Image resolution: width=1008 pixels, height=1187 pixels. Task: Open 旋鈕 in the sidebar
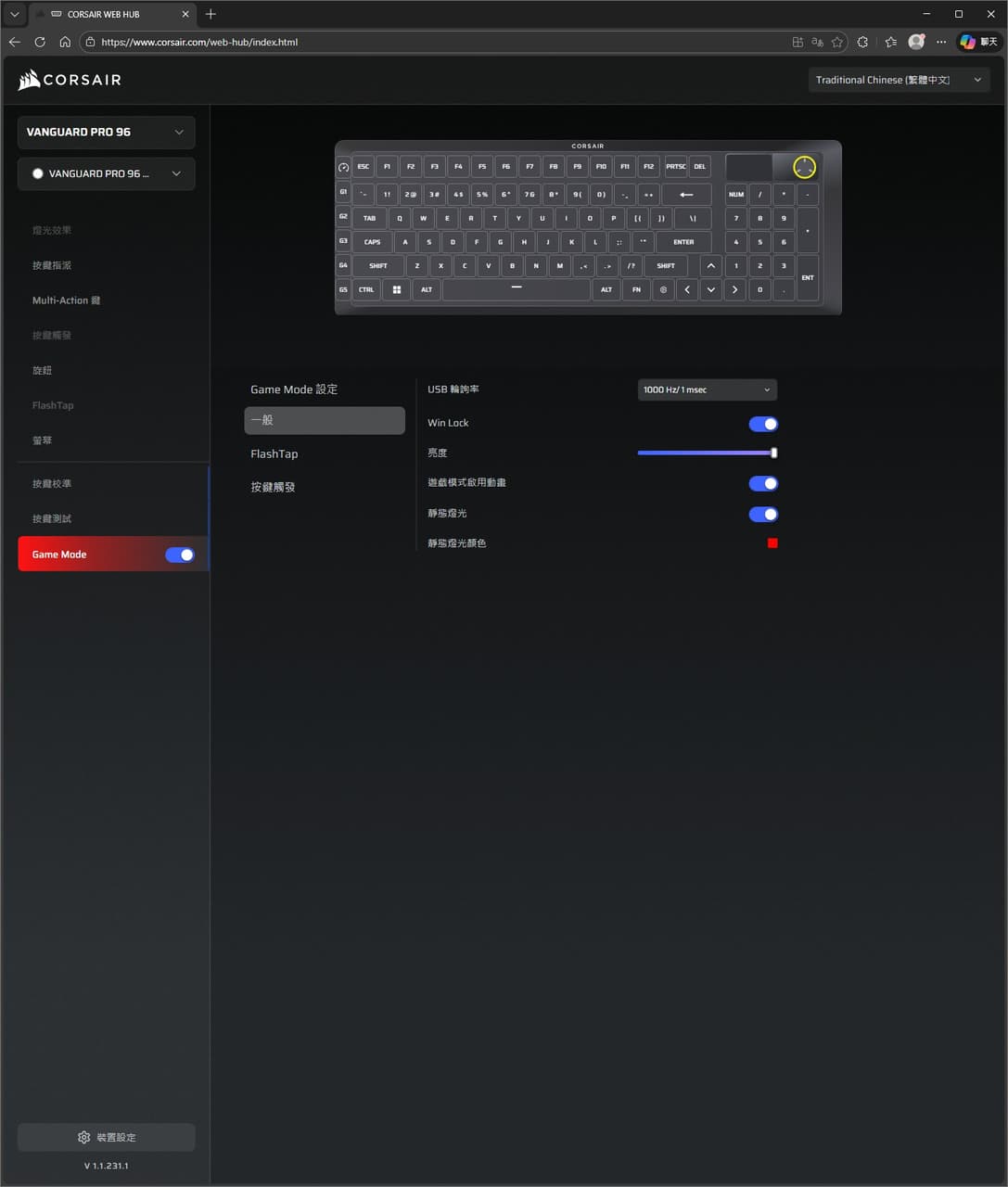pos(43,370)
